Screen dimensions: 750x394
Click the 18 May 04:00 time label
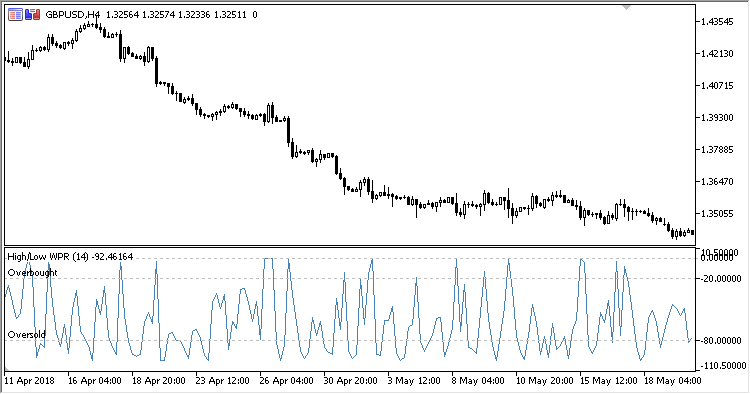pyautogui.click(x=673, y=381)
